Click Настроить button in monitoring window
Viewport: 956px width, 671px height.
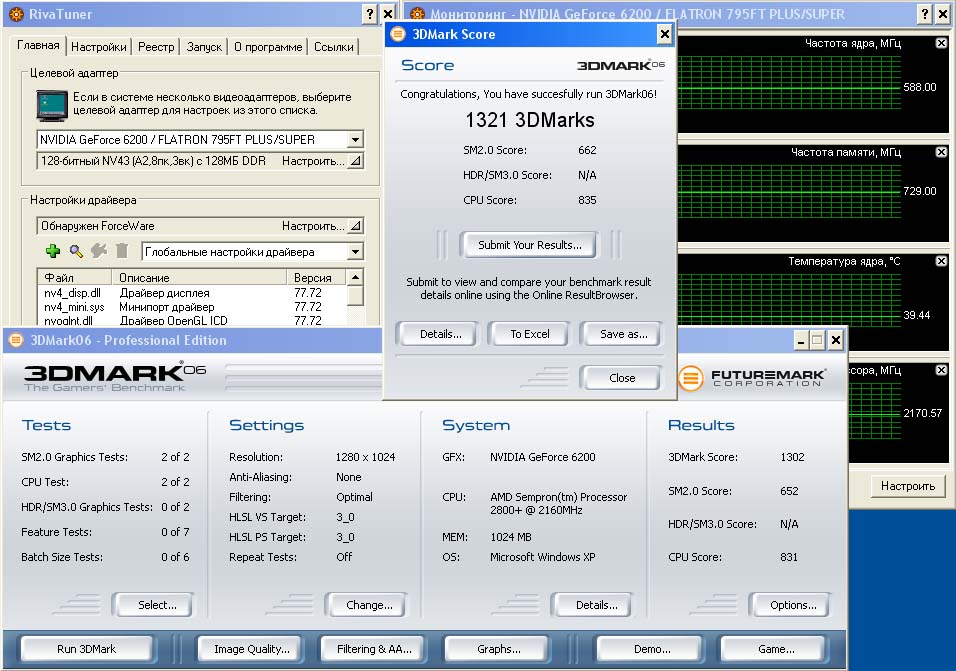(908, 486)
